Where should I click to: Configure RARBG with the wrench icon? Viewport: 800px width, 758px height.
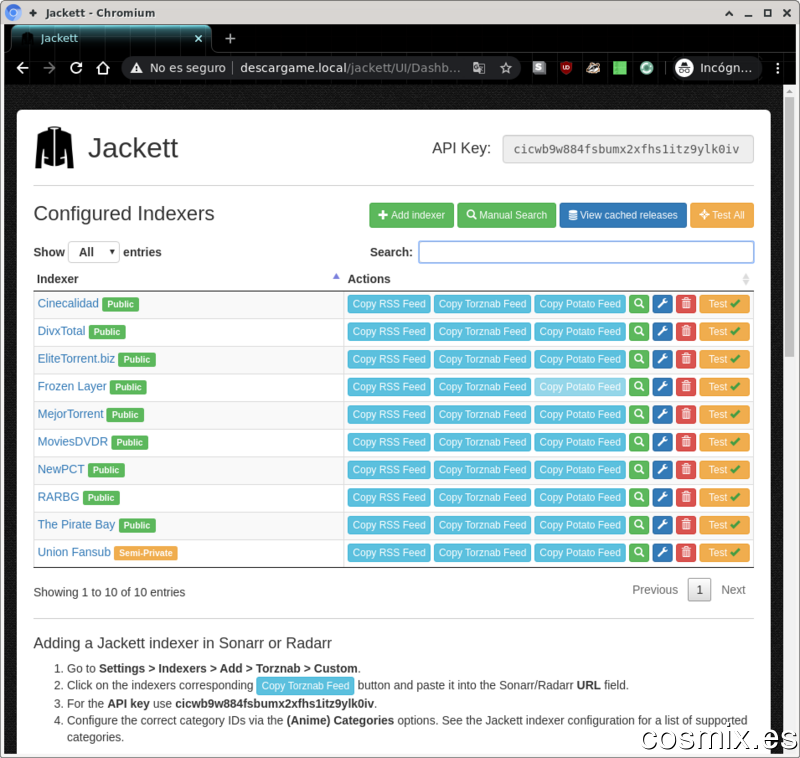click(x=662, y=497)
